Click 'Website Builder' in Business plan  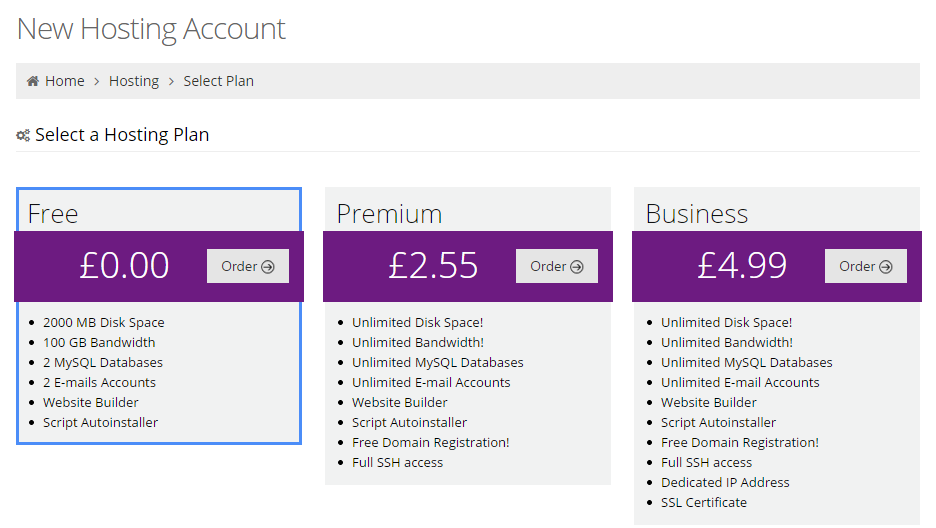pos(709,403)
